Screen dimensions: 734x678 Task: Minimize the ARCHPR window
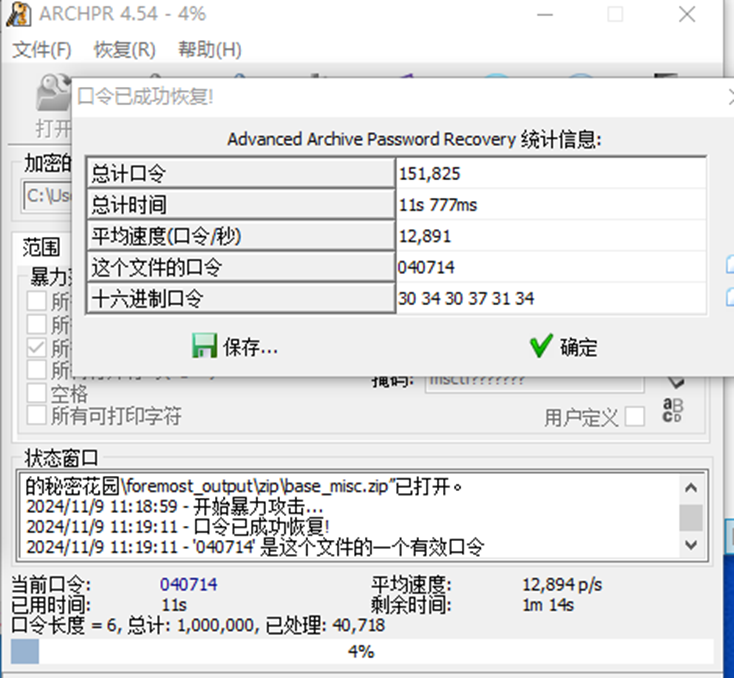coord(544,15)
